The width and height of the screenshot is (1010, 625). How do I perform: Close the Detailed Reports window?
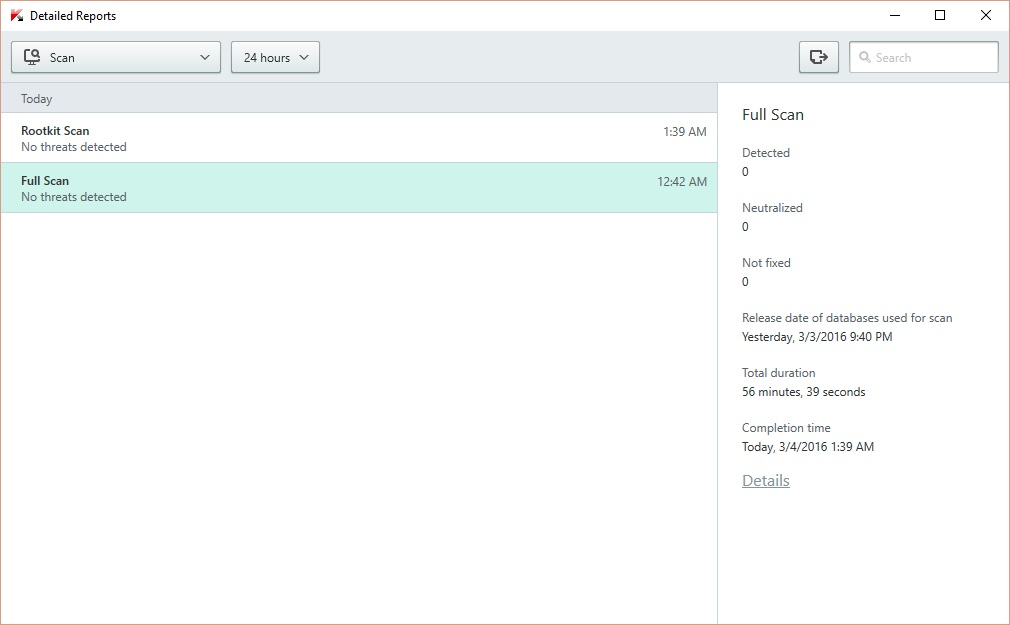pyautogui.click(x=985, y=15)
